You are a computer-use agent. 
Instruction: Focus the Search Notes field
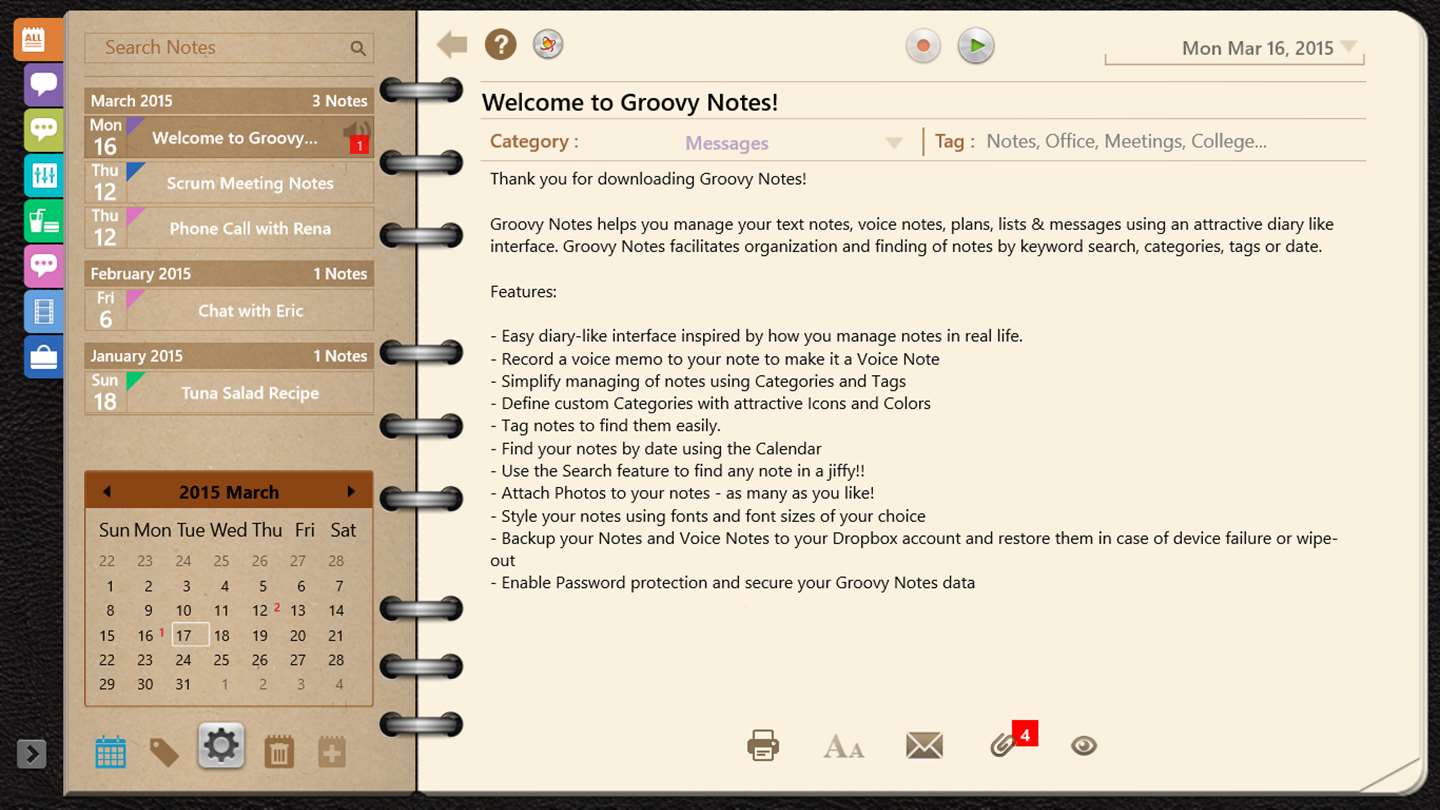[229, 48]
